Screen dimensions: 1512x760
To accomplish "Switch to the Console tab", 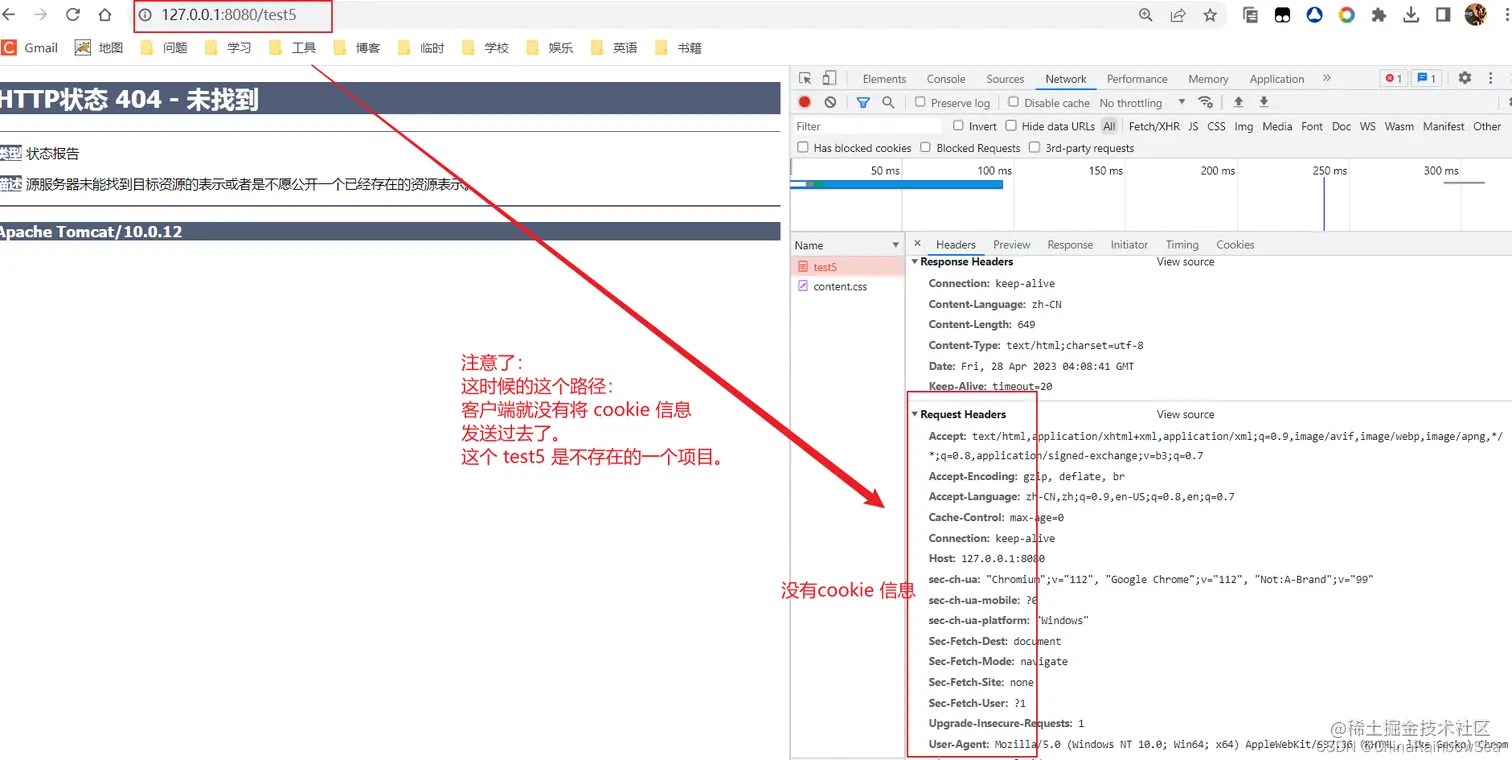I will click(946, 79).
